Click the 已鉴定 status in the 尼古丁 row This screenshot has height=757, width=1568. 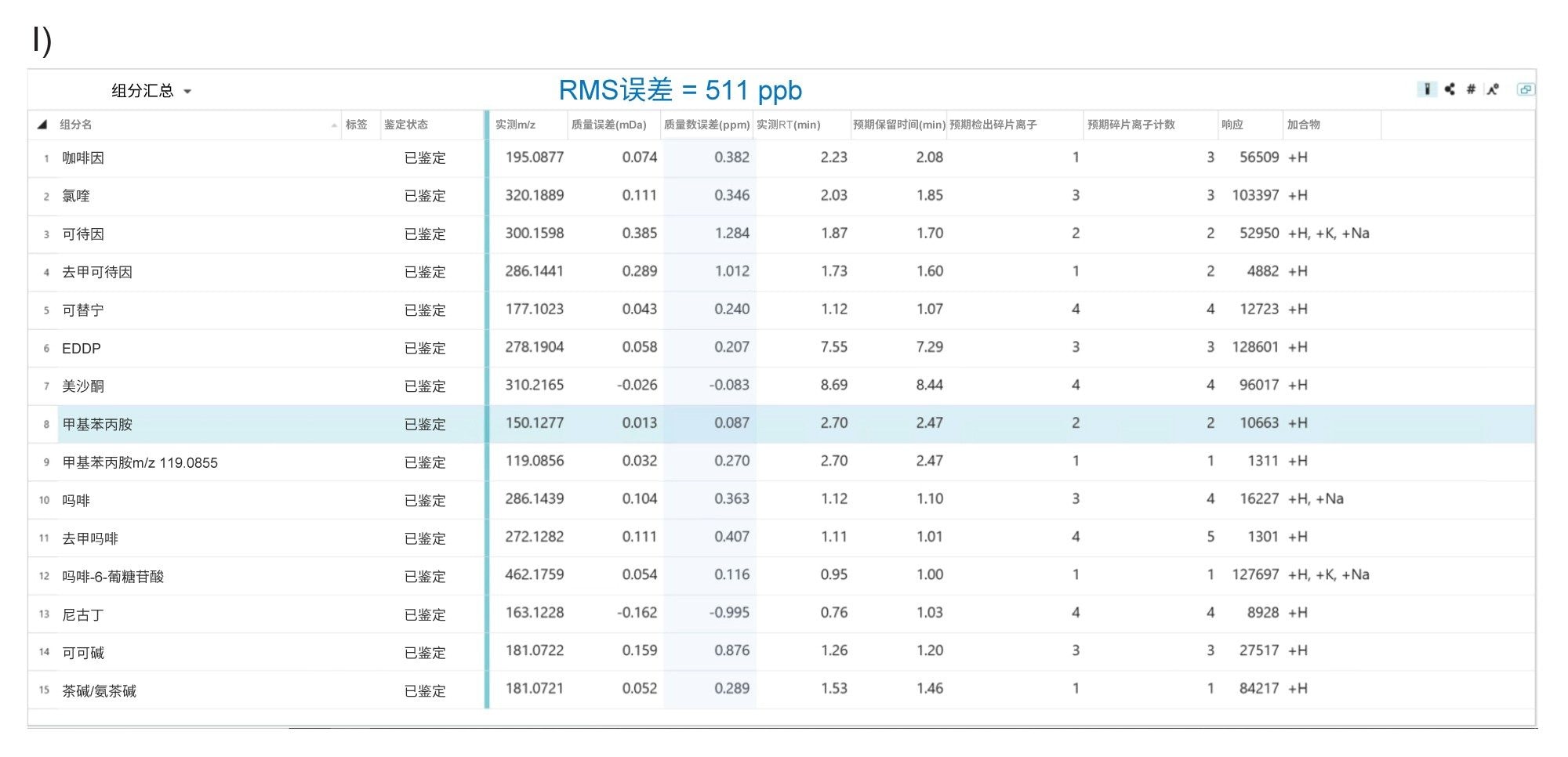point(425,615)
